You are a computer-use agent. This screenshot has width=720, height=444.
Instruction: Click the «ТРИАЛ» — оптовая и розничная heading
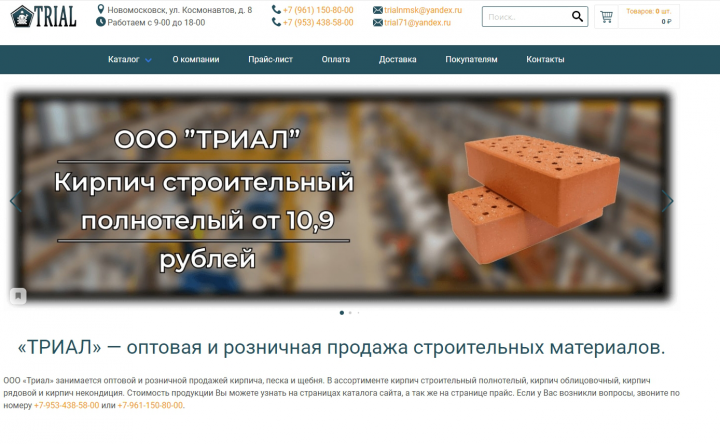[x=341, y=347]
